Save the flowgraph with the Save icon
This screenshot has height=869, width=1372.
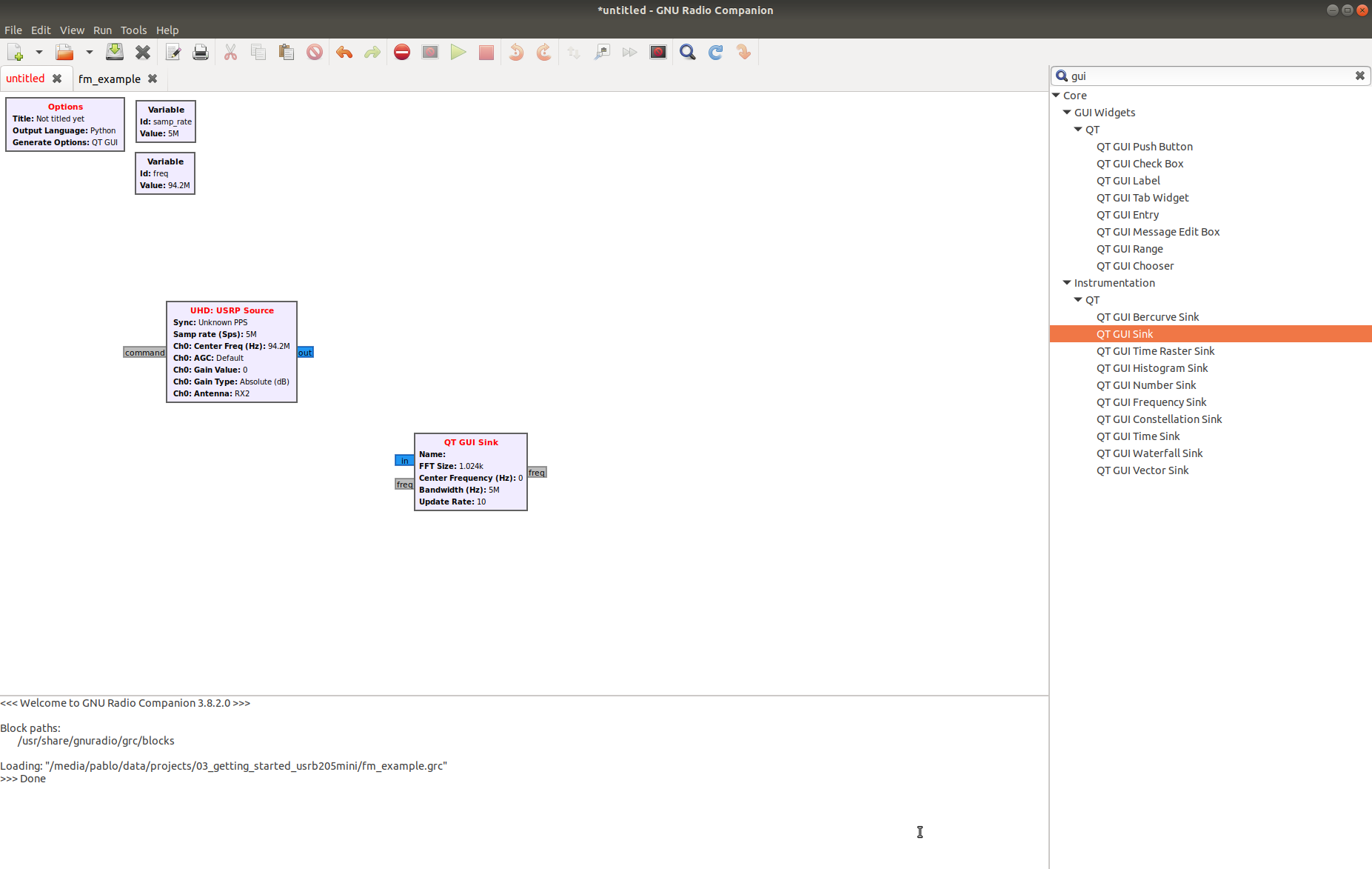click(x=115, y=53)
